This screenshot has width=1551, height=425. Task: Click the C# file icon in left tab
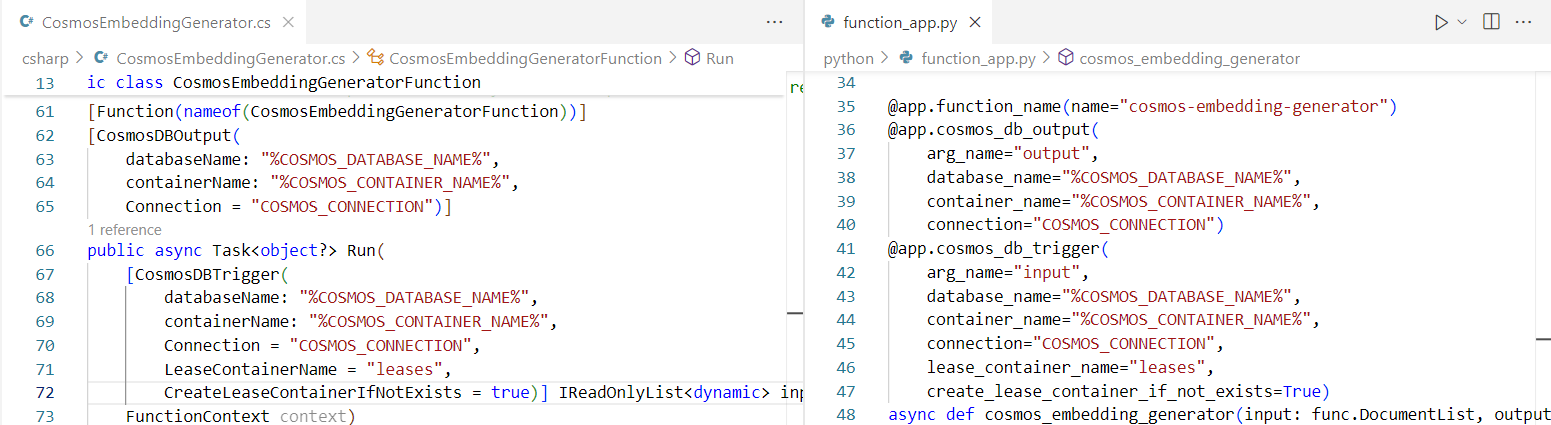coord(26,21)
